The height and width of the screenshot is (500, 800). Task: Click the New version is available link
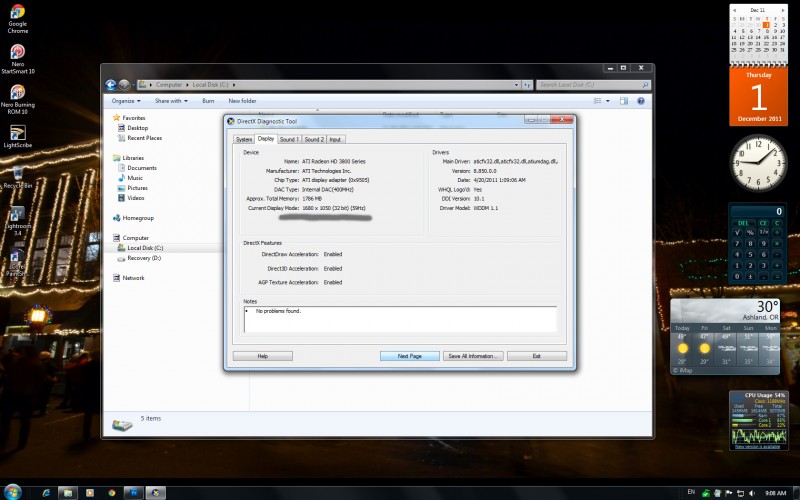[757, 446]
